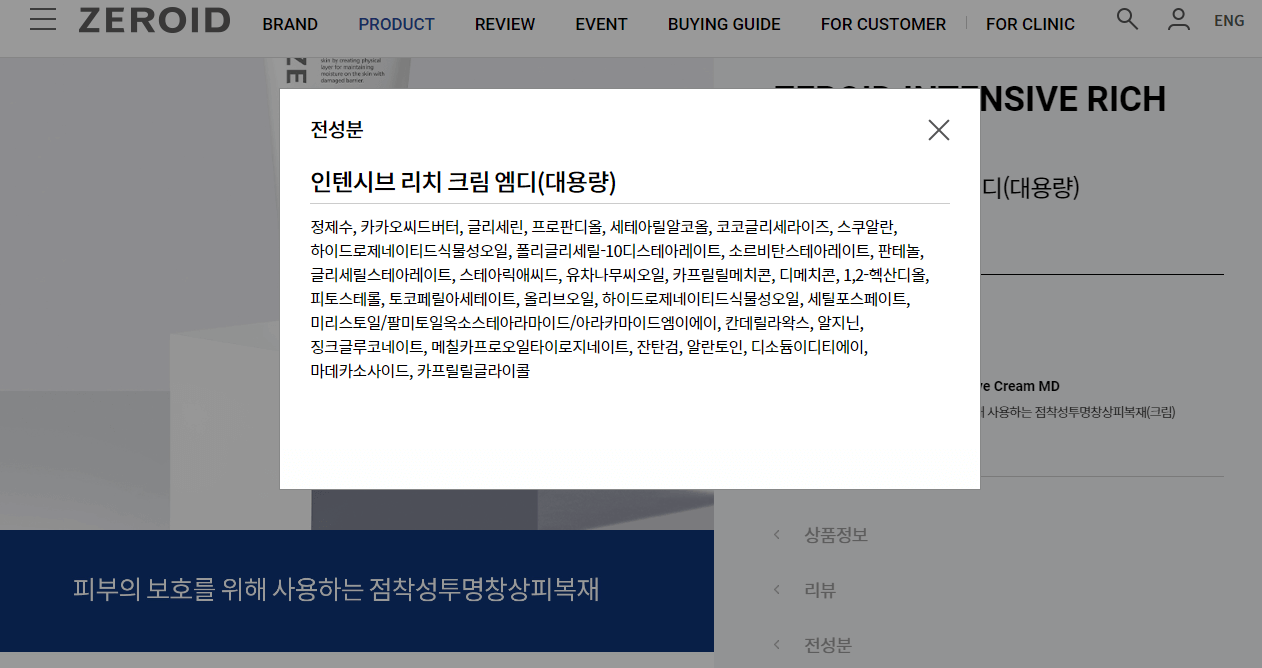Screen dimensions: 1262x668
Task: Click the ZEROID logo
Action: 155,21
